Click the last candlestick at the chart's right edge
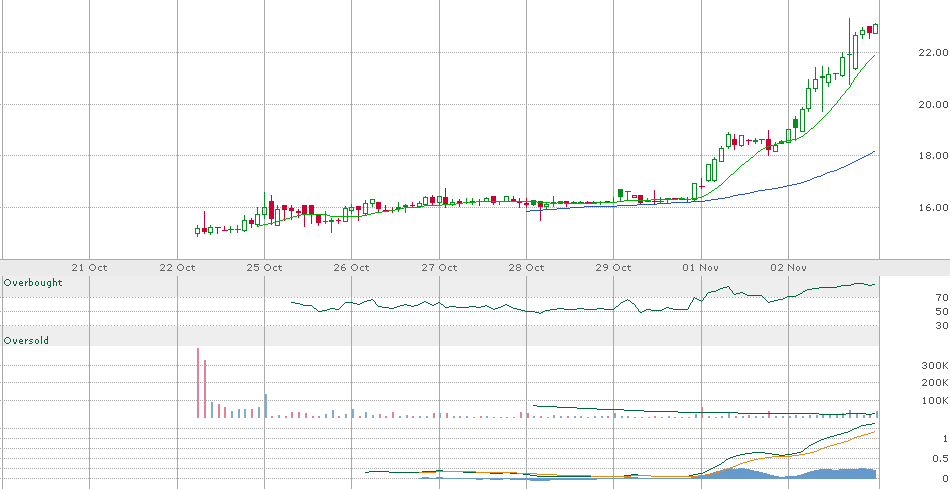Screen dimensions: 950x489 click(x=875, y=28)
